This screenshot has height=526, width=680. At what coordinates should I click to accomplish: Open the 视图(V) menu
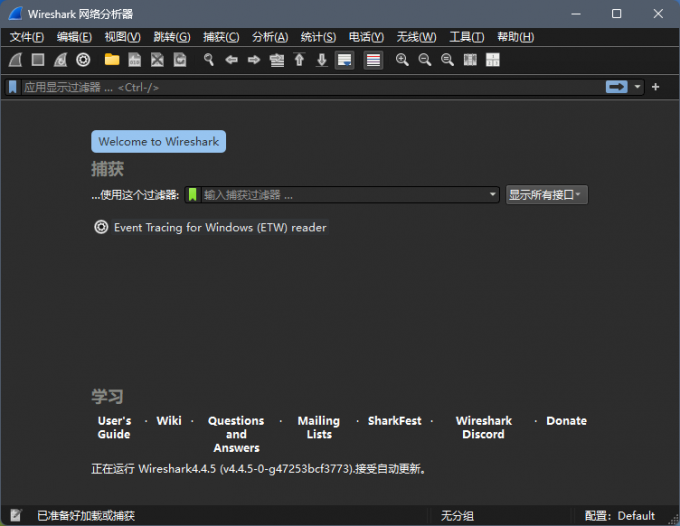pos(123,37)
